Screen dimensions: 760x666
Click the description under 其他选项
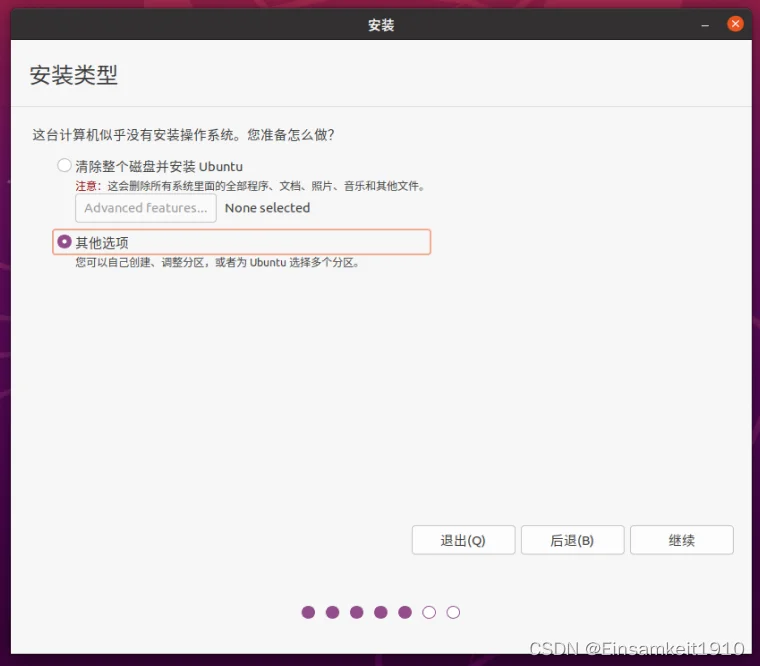coord(217,263)
